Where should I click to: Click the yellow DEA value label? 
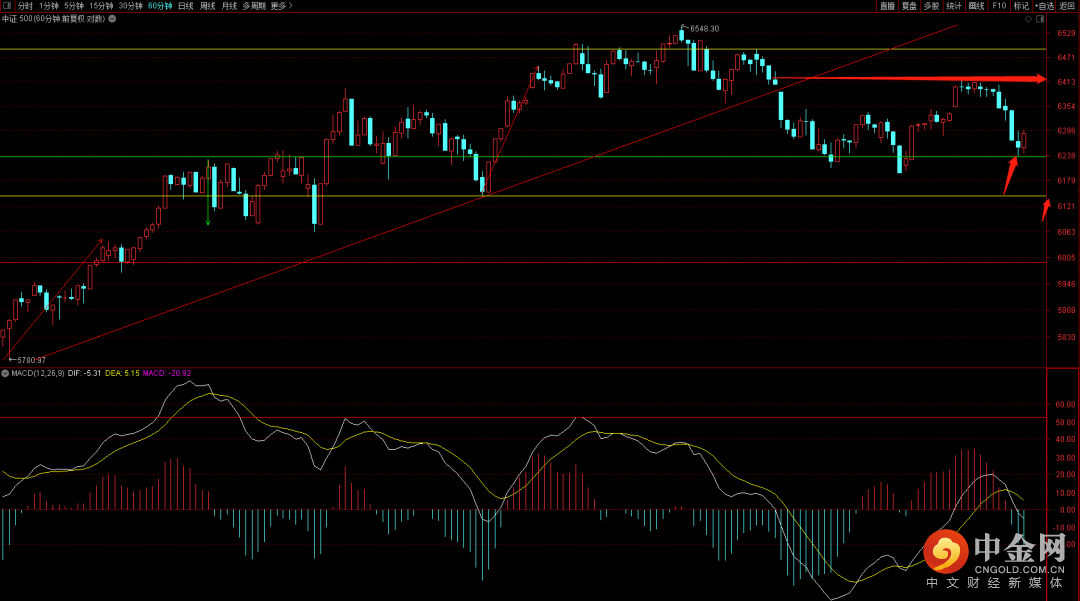pos(122,373)
